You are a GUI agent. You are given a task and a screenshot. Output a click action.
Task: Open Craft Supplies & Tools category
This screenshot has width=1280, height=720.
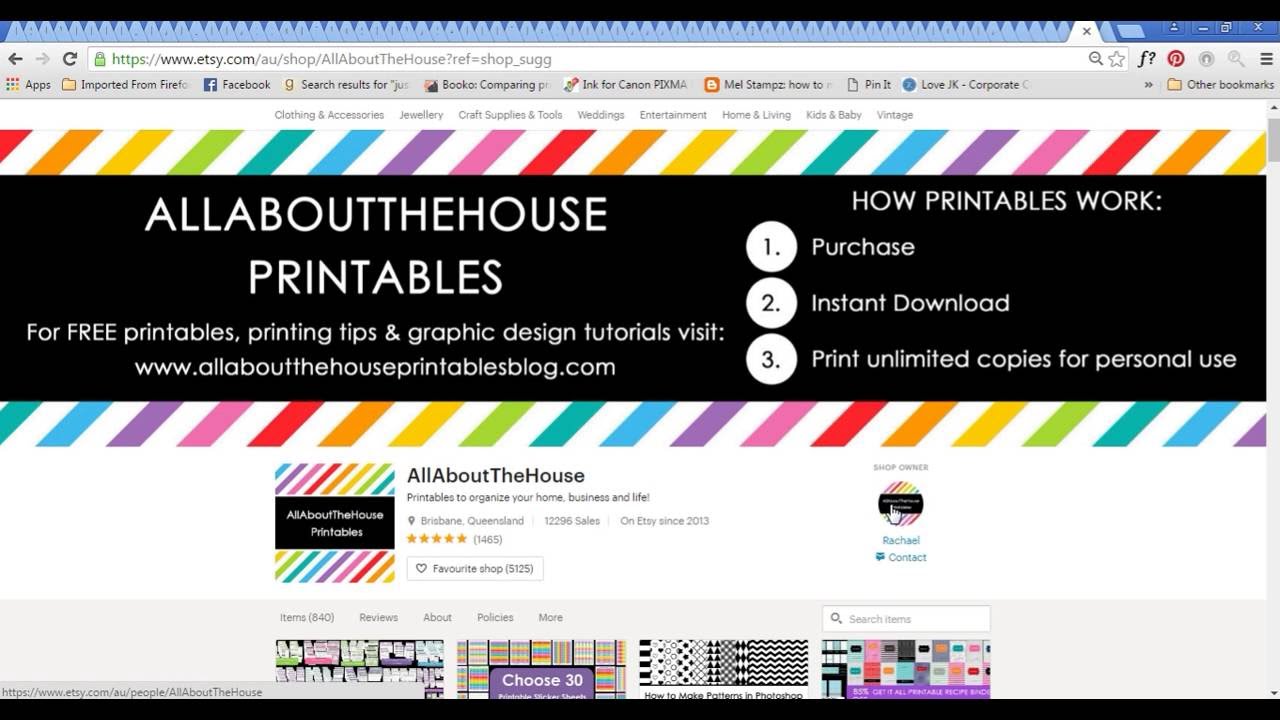pyautogui.click(x=510, y=115)
